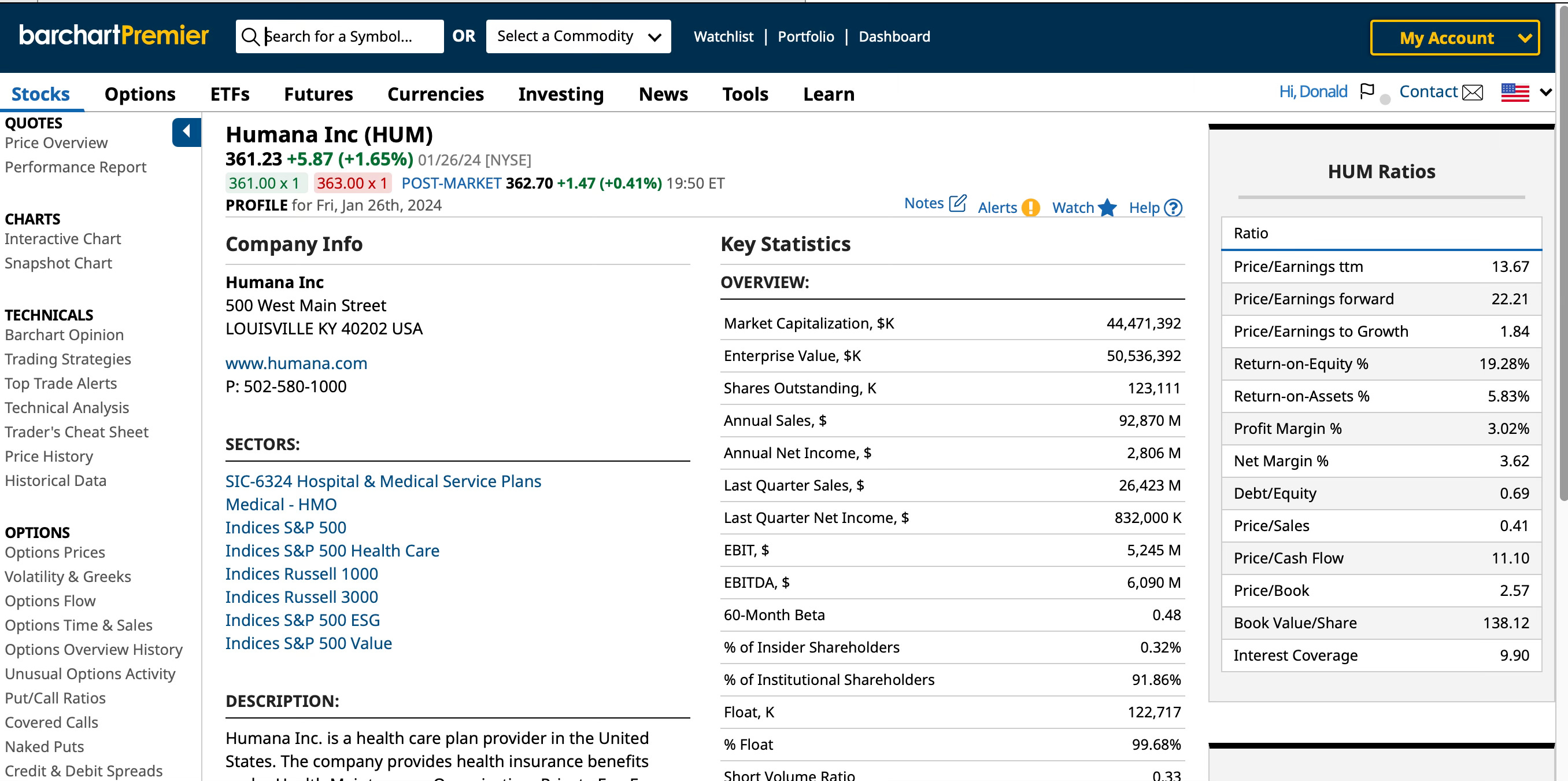Go to Dashboard
This screenshot has height=781, width=1568.
[894, 36]
